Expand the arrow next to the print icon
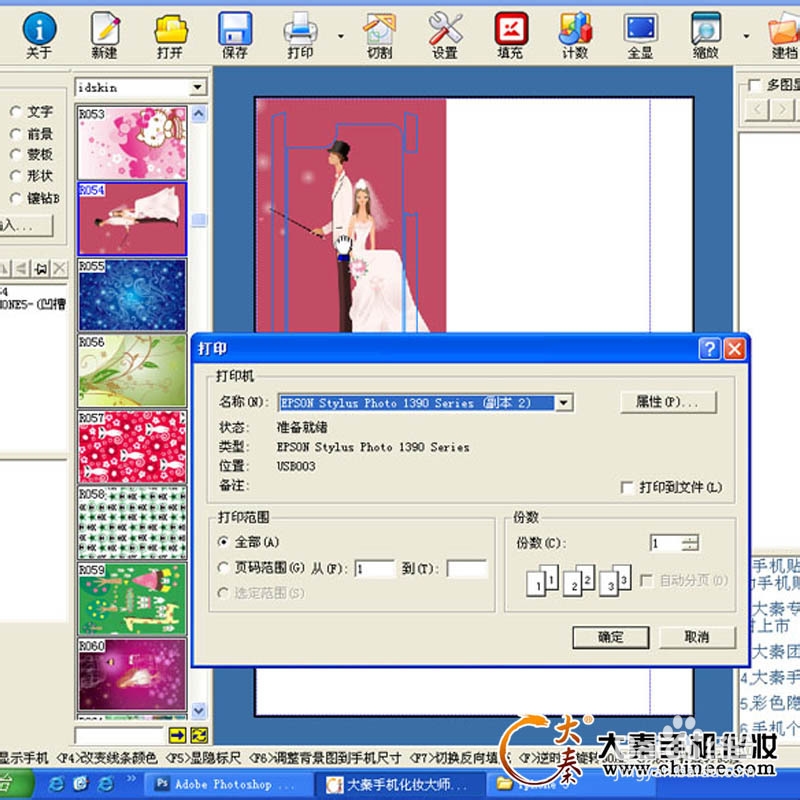This screenshot has width=800, height=800. tap(341, 36)
